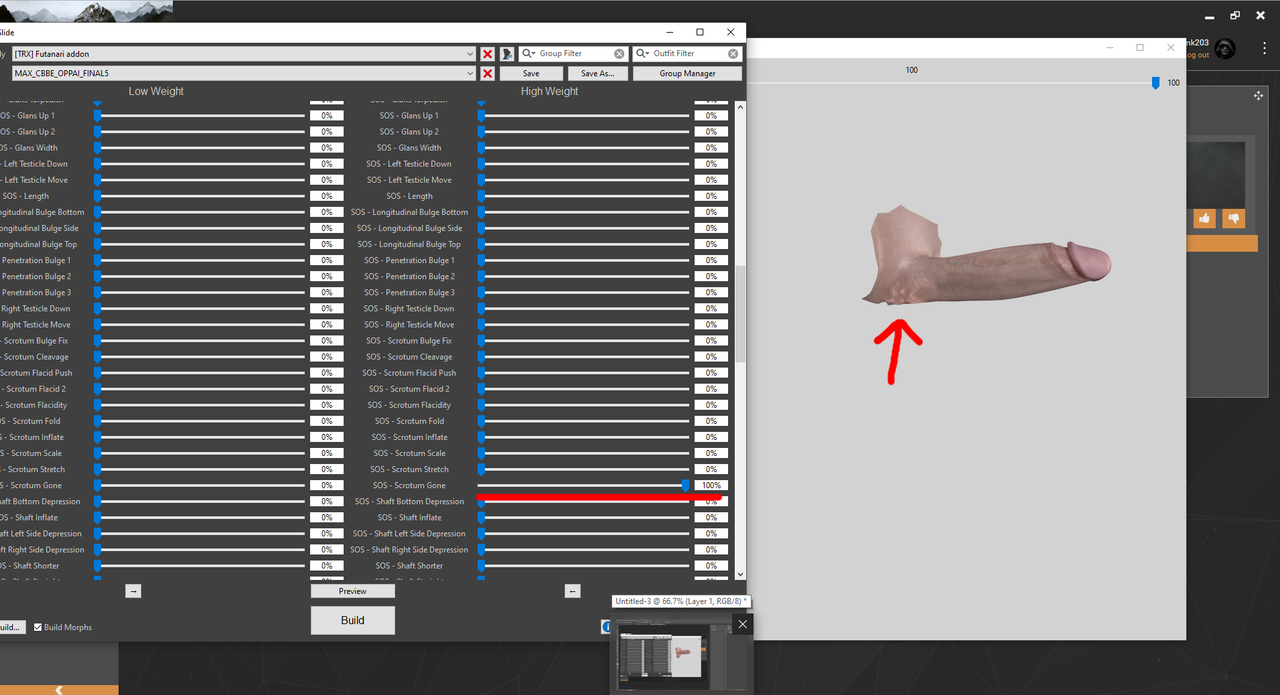Click the info icon near bottom of BodySlide
The width and height of the screenshot is (1280, 695).
pyautogui.click(x=606, y=627)
